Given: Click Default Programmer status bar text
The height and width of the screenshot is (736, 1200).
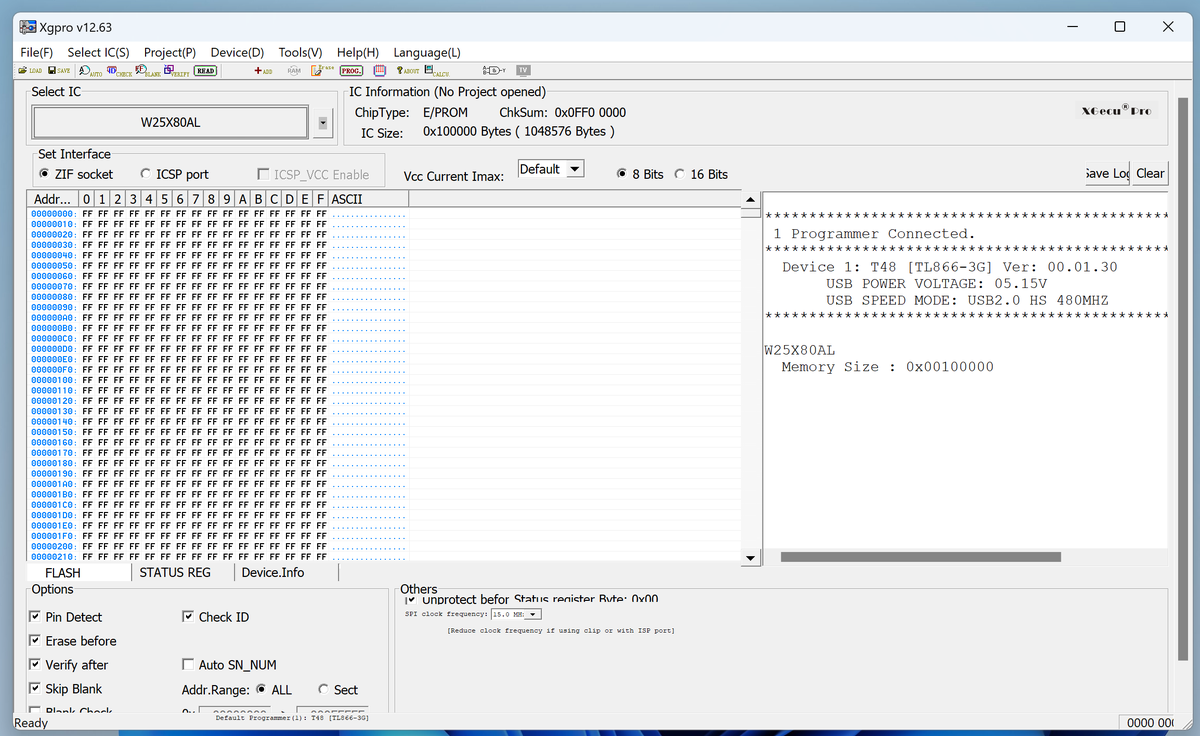Looking at the screenshot, I should (292, 717).
